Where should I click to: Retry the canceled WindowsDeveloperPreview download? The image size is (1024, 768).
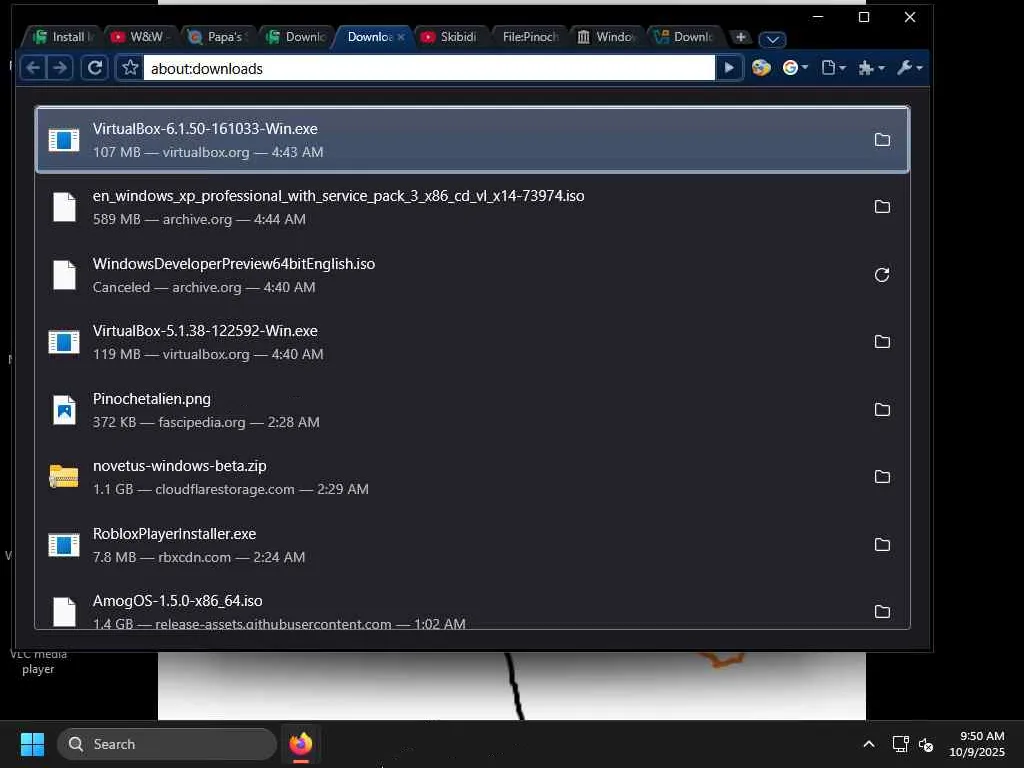(882, 275)
